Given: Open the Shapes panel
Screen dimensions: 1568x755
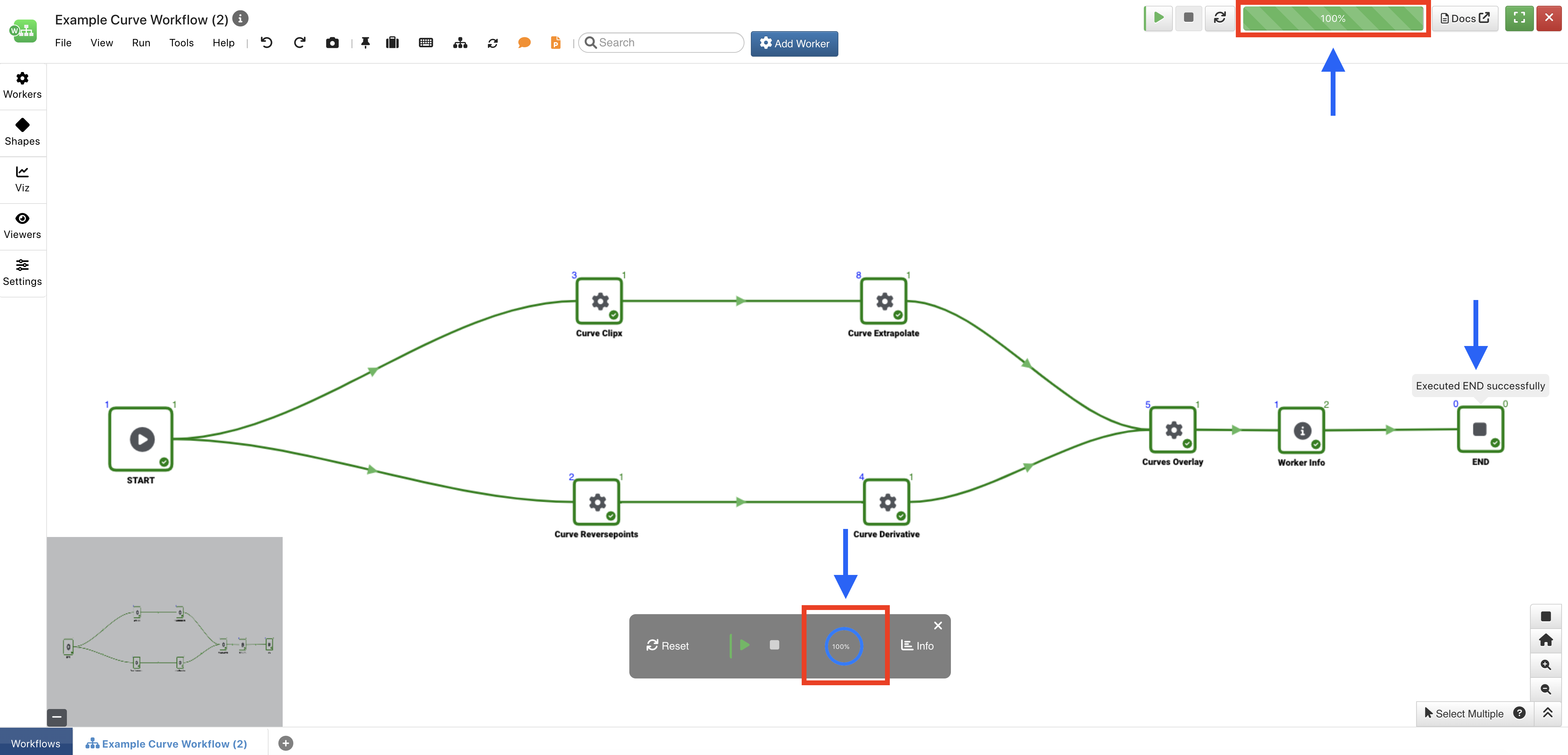Looking at the screenshot, I should coord(23,132).
